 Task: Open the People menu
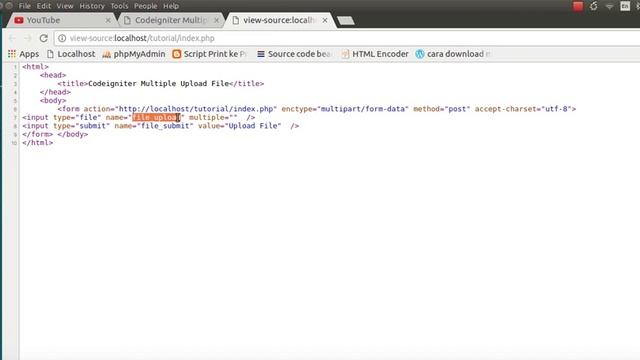click(x=146, y=6)
